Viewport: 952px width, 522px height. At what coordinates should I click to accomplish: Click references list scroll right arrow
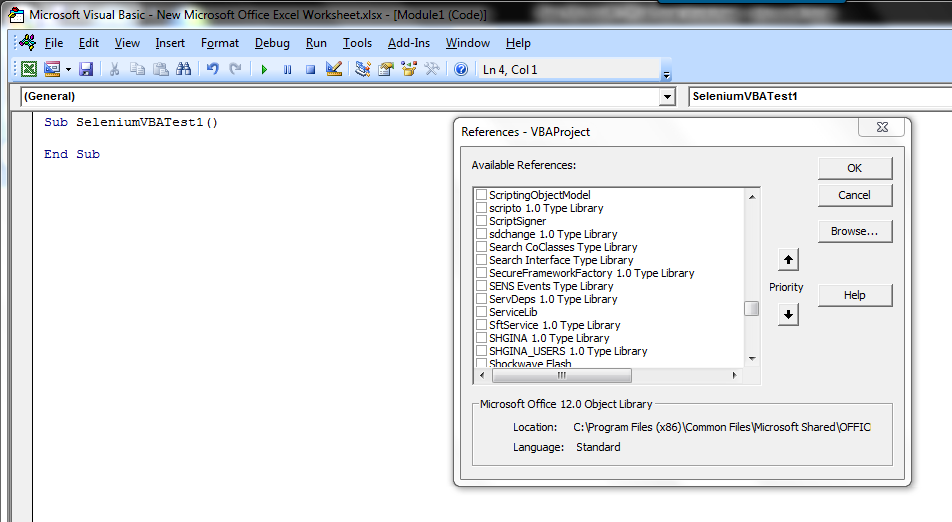tap(735, 376)
